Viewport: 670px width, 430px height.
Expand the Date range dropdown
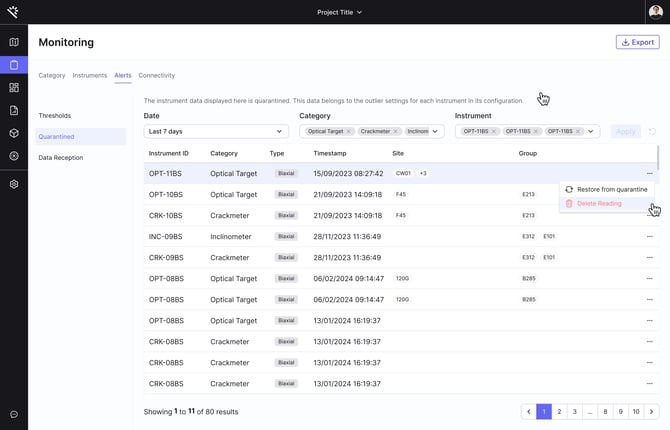[216, 131]
